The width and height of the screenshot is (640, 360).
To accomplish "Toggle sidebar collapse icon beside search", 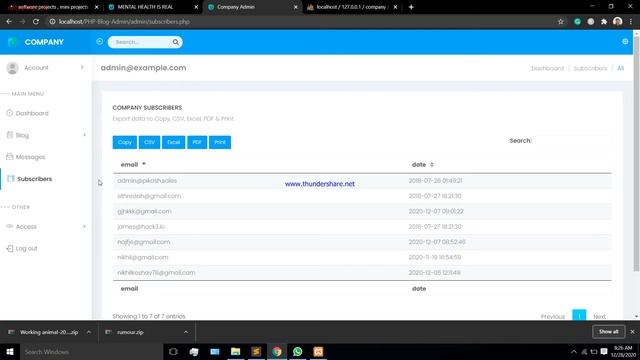I will [x=100, y=42].
